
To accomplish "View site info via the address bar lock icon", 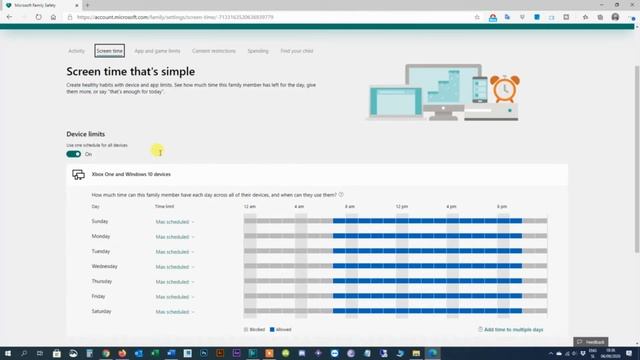I will pos(70,17).
